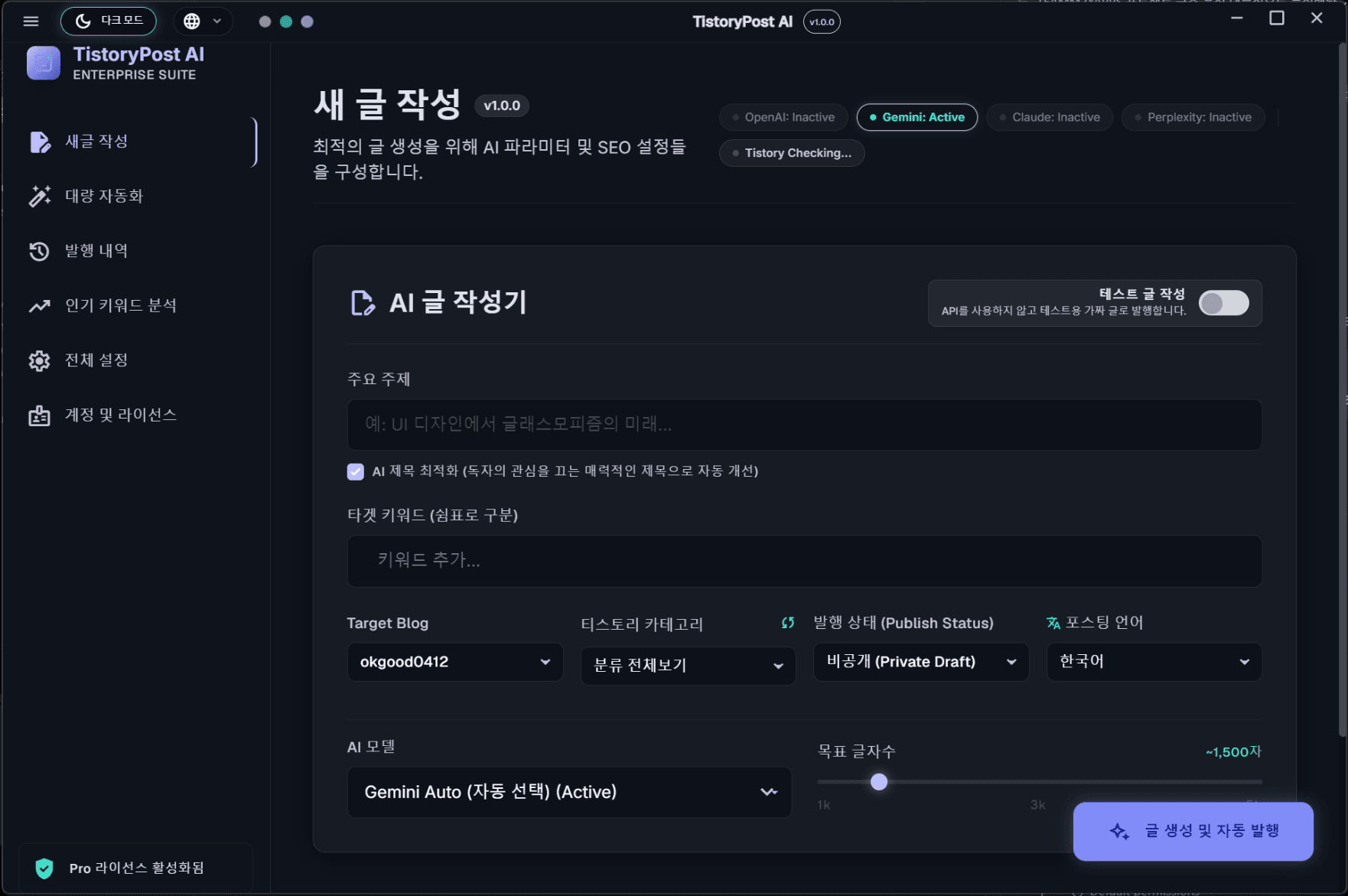
Task: Click the Gemini: Active status chip
Action: [x=917, y=117]
